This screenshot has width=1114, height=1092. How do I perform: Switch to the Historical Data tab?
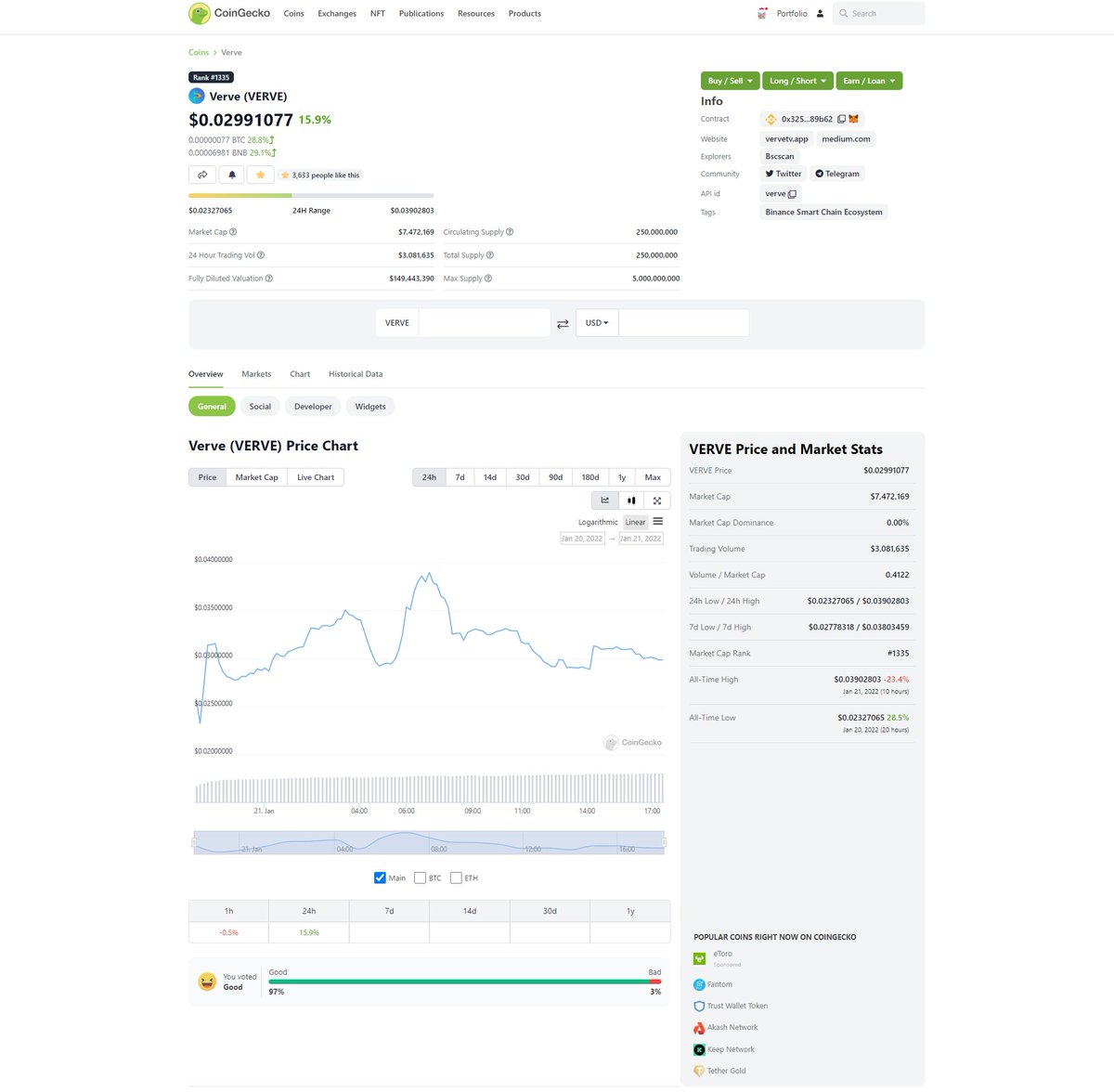(356, 374)
